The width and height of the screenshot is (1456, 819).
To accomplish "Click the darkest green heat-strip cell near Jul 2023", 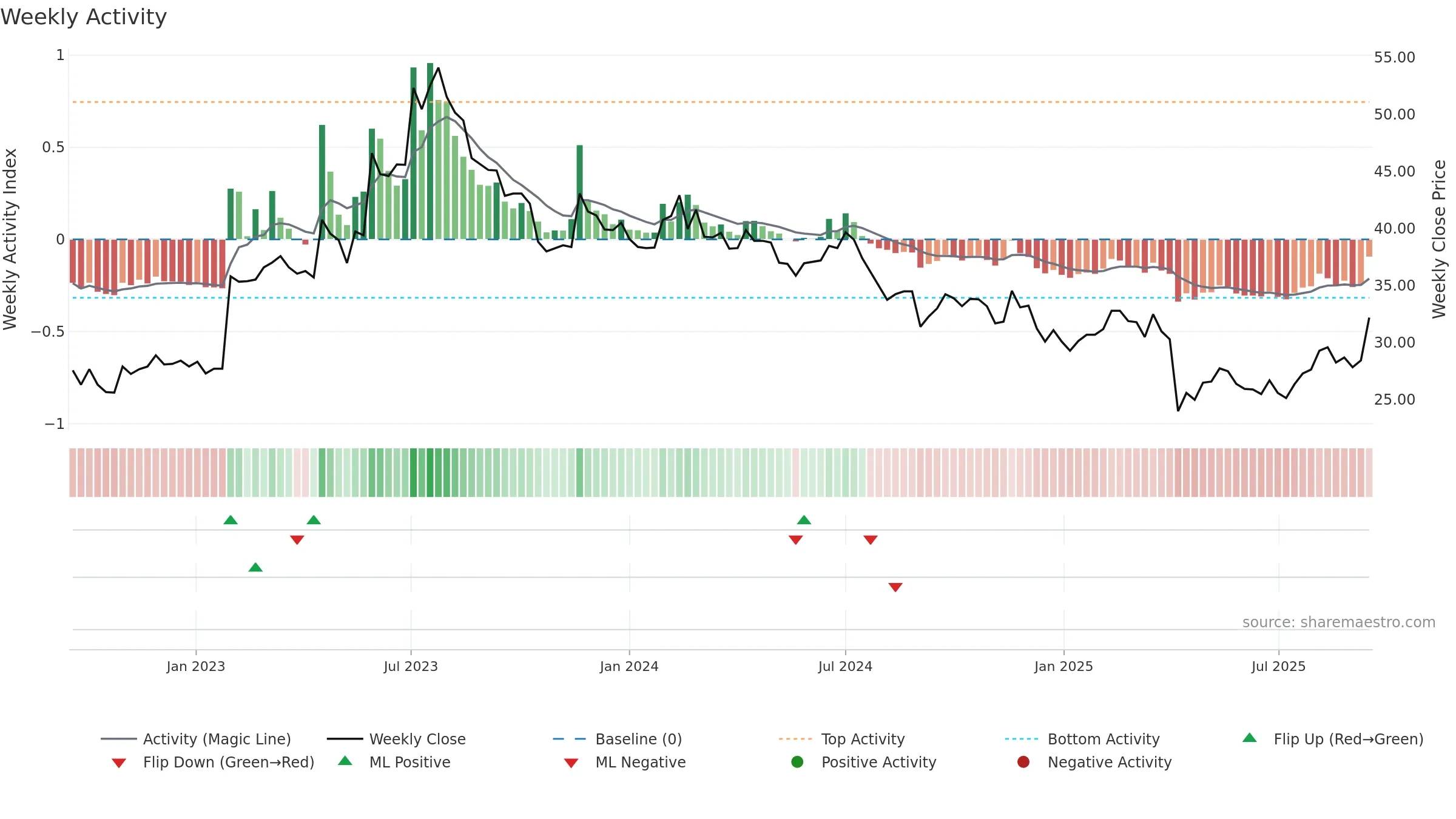I will coord(430,473).
